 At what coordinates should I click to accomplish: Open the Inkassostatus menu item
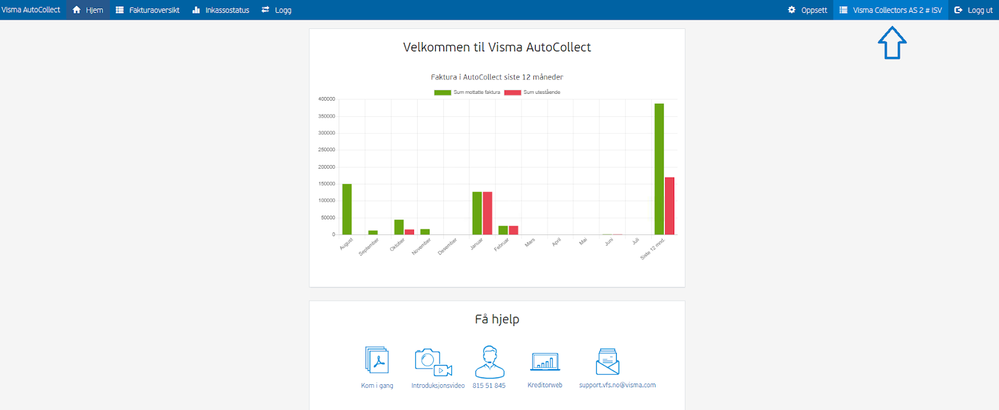point(220,10)
